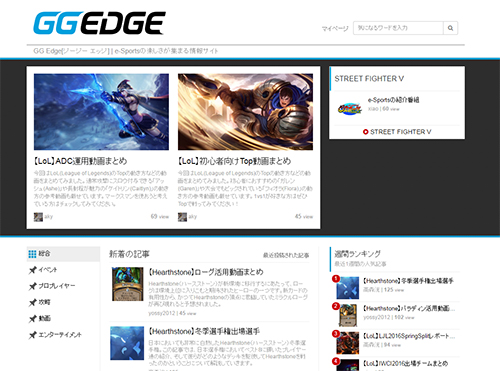Open rank 3 LJL2016SpringSplit thumbnail
Screen dimensions: 500x371
348,343
